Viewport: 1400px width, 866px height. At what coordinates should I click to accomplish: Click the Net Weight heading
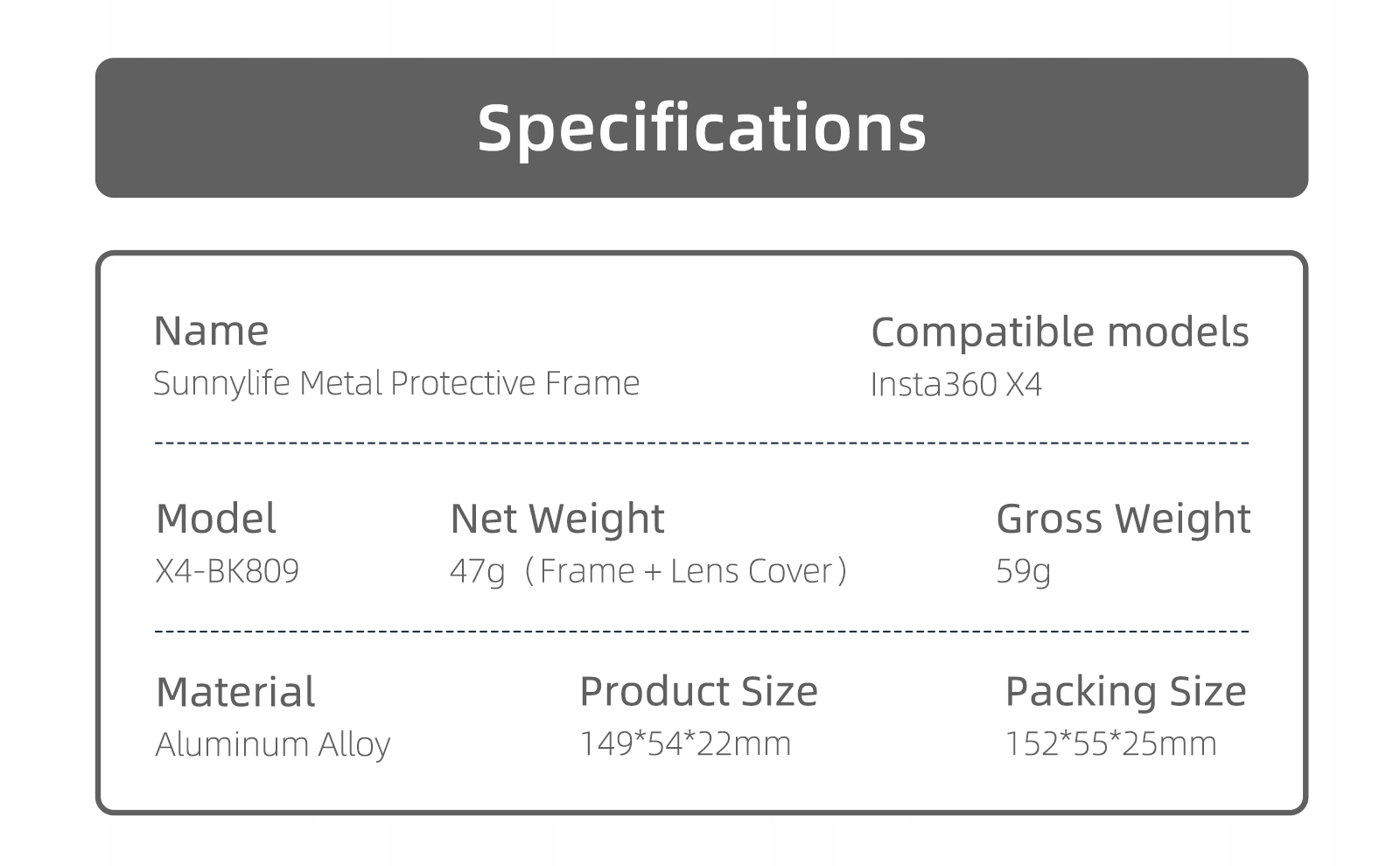click(x=556, y=519)
